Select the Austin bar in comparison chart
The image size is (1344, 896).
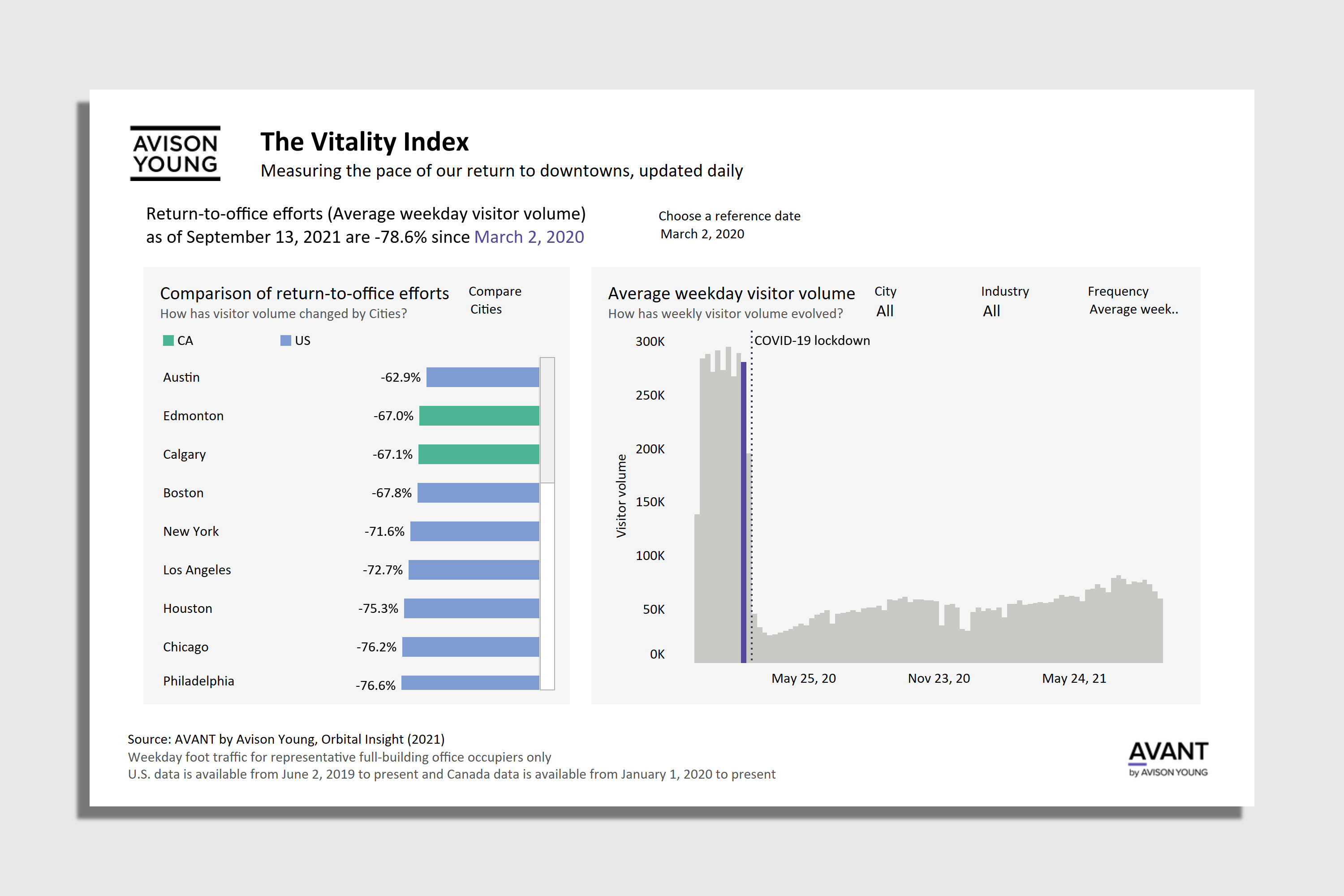[x=482, y=377]
